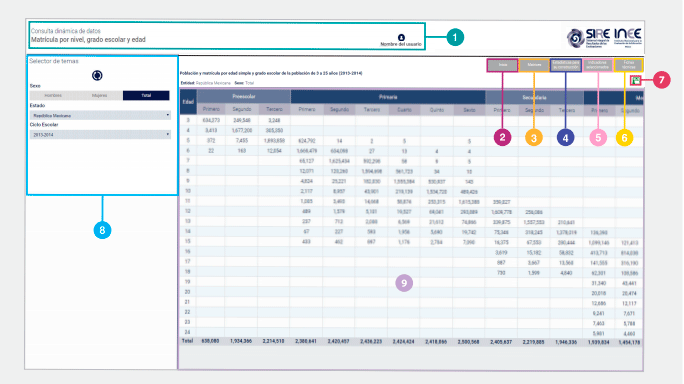Select Total in the Sexo toggle
This screenshot has width=684, height=384.
146,95
